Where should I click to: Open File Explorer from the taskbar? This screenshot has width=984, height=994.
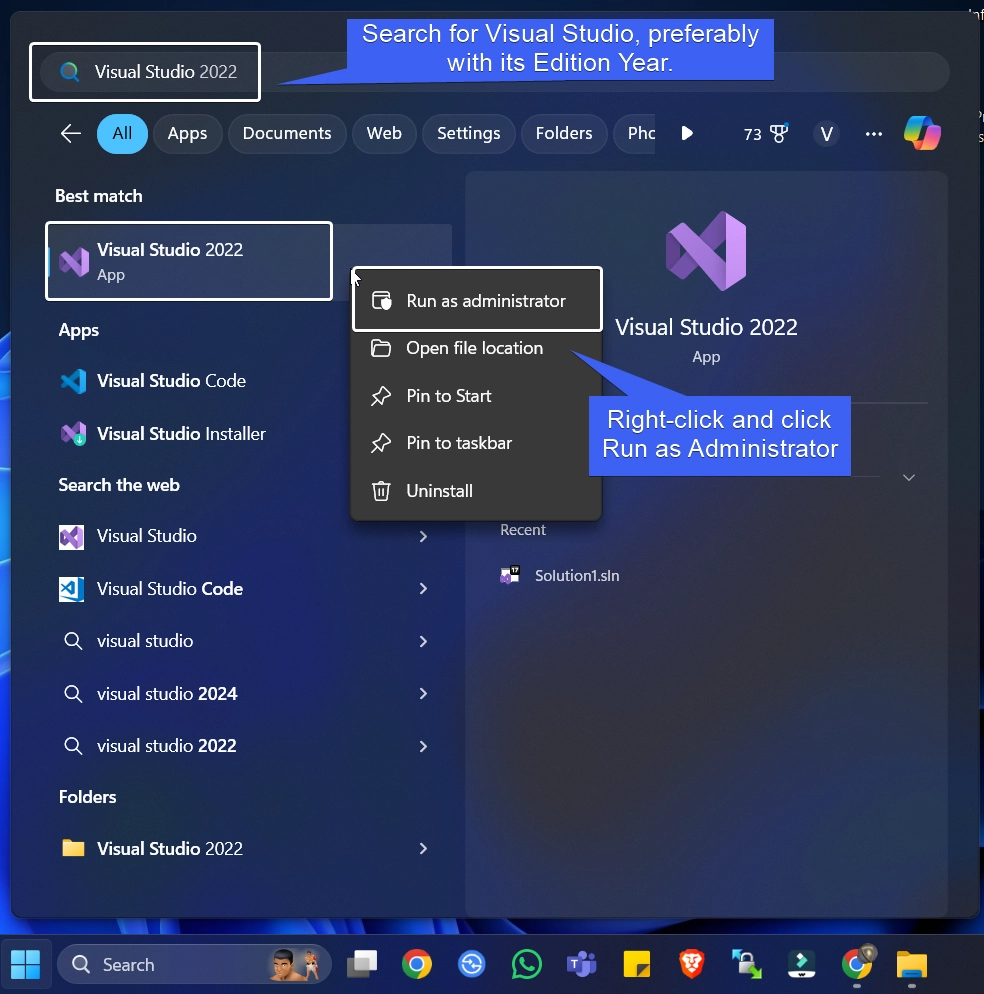coord(912,964)
